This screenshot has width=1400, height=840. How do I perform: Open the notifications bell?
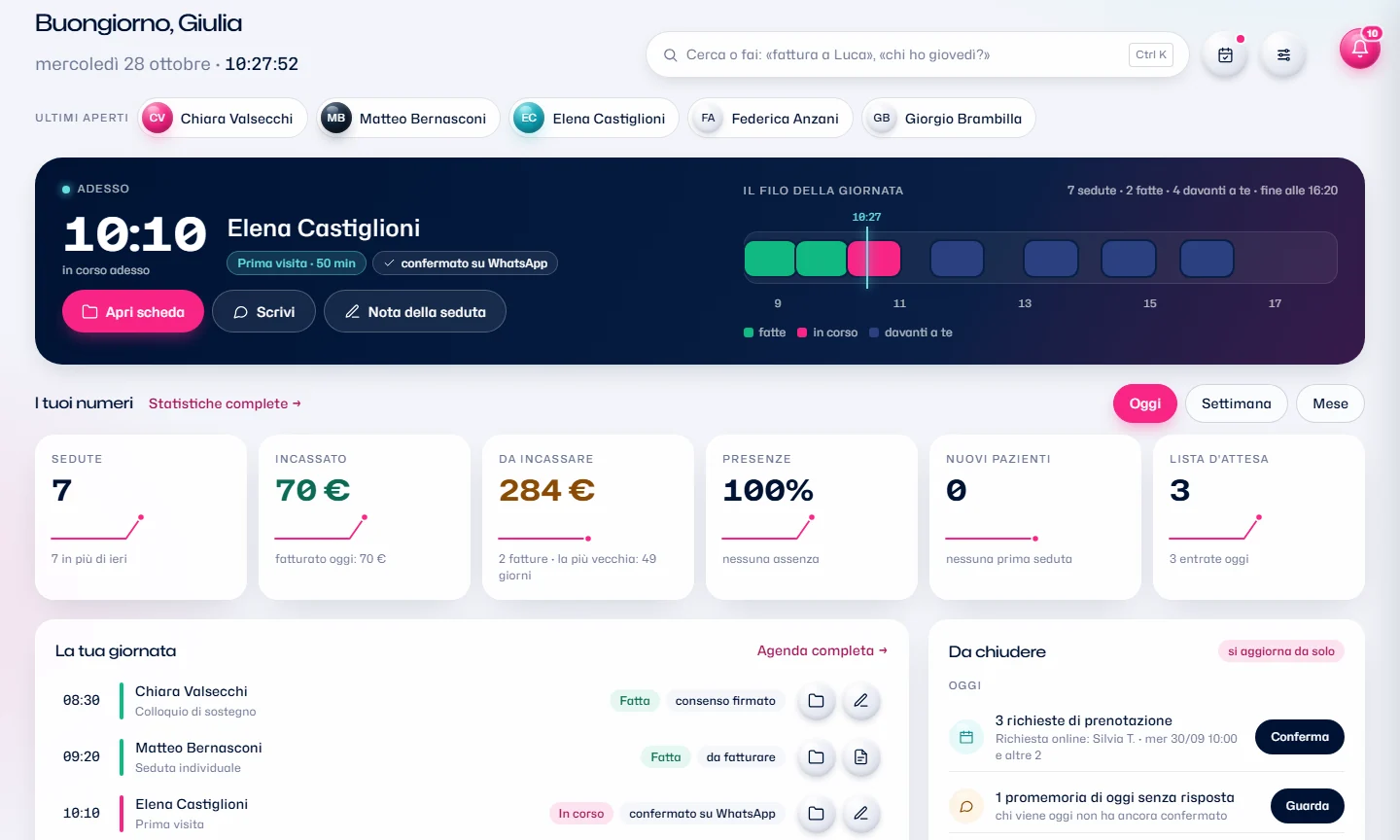pyautogui.click(x=1359, y=49)
